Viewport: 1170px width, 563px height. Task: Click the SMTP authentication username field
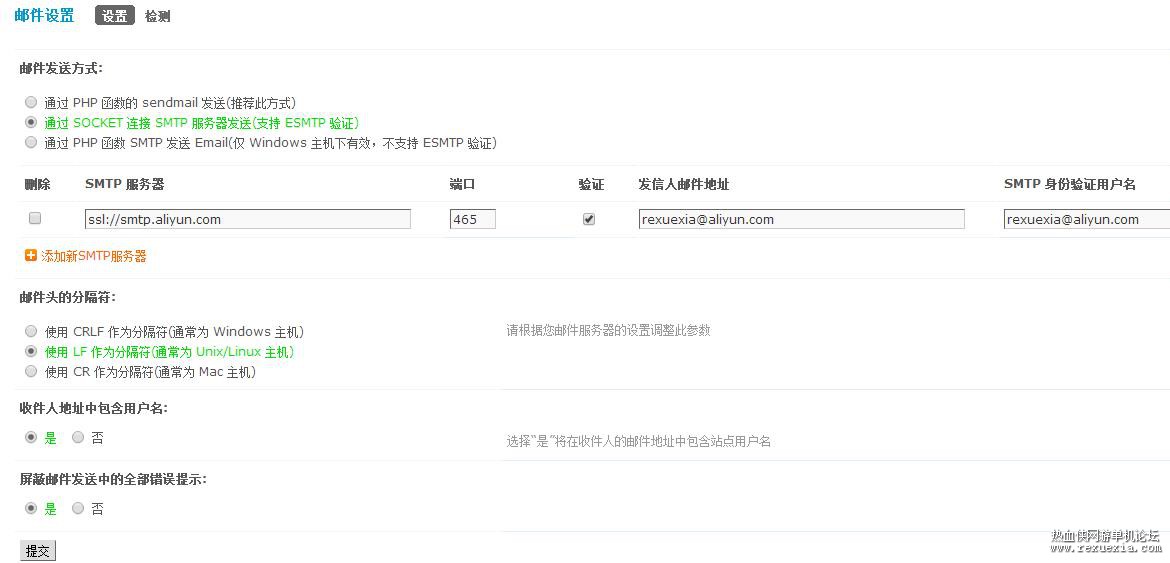(x=1086, y=219)
